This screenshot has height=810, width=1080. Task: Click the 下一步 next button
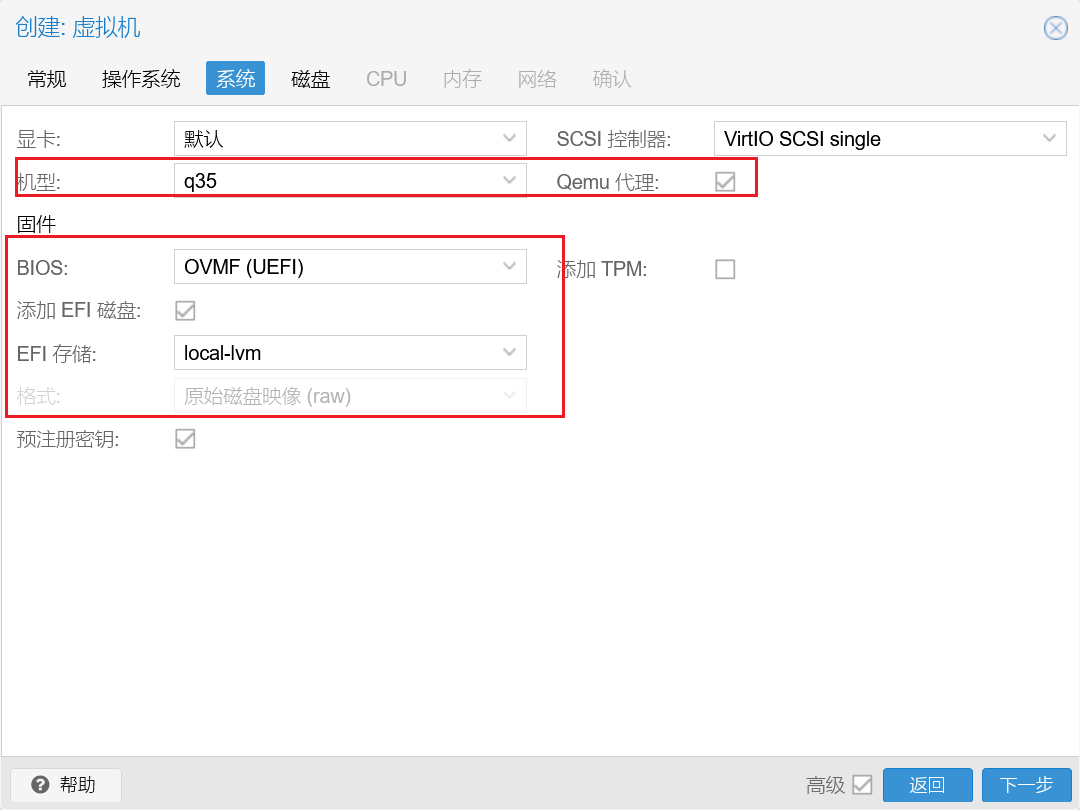[x=1026, y=785]
